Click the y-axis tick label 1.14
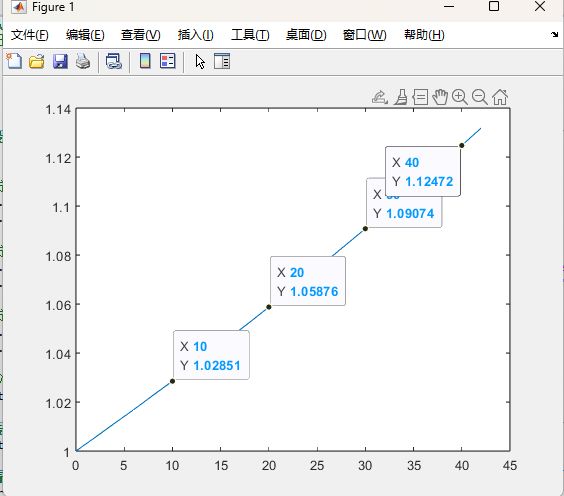The height and width of the screenshot is (496, 564). point(58,109)
